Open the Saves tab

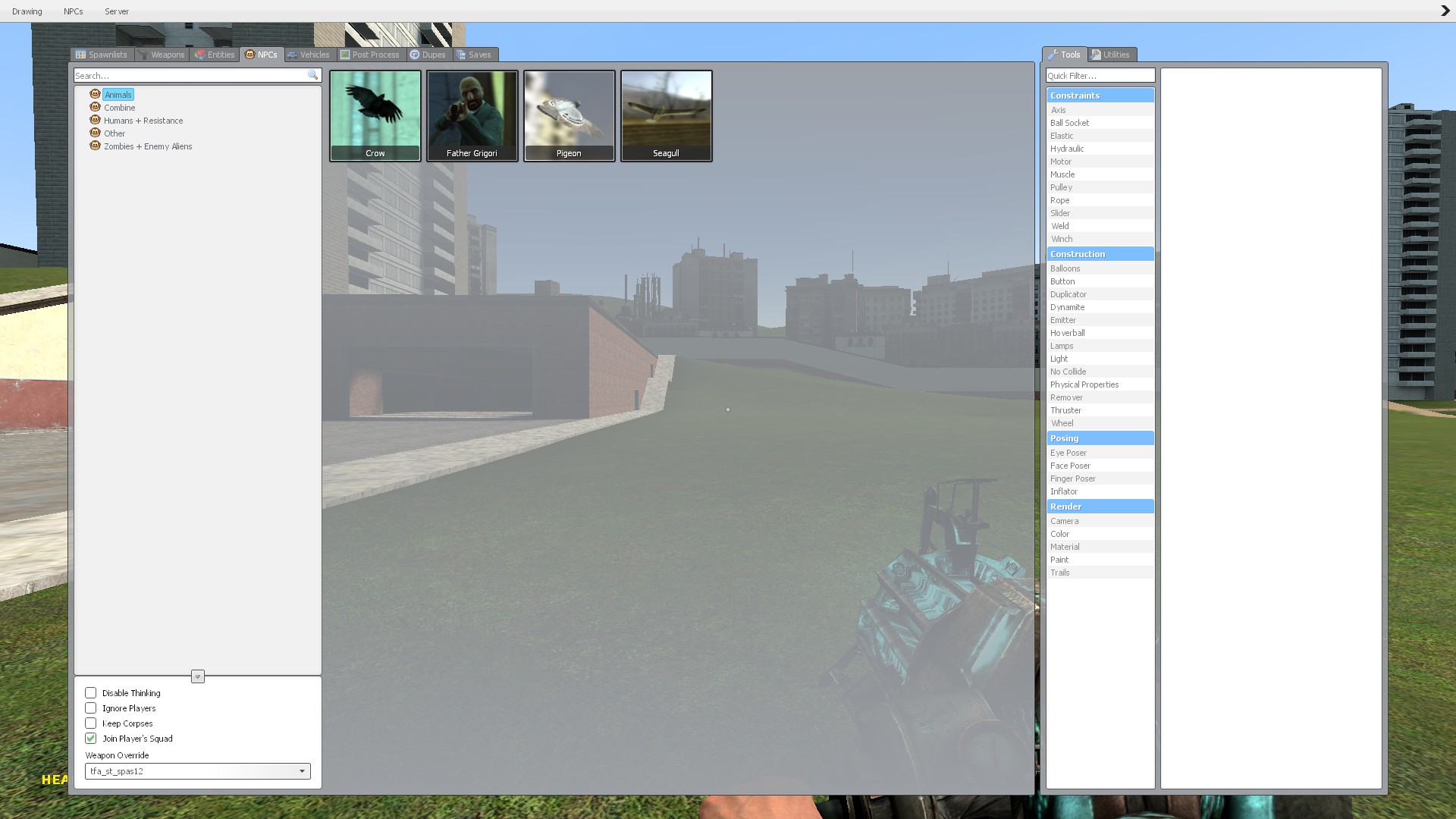click(x=475, y=55)
